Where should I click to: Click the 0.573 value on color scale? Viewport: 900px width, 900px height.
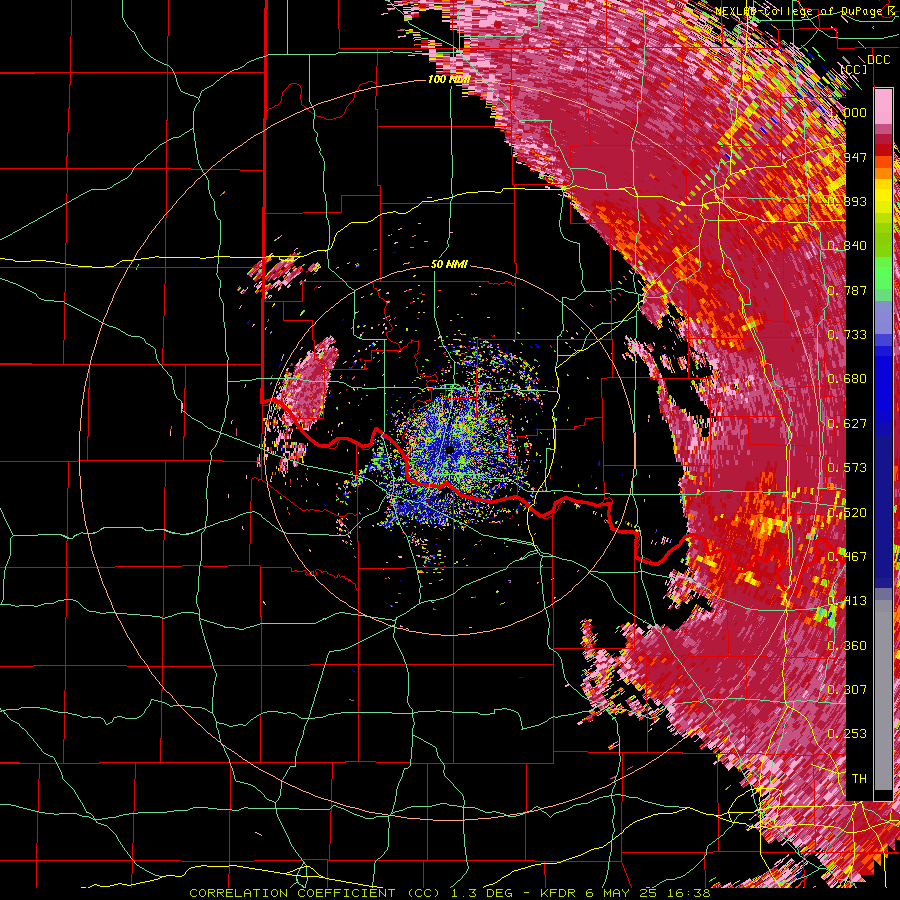click(847, 468)
